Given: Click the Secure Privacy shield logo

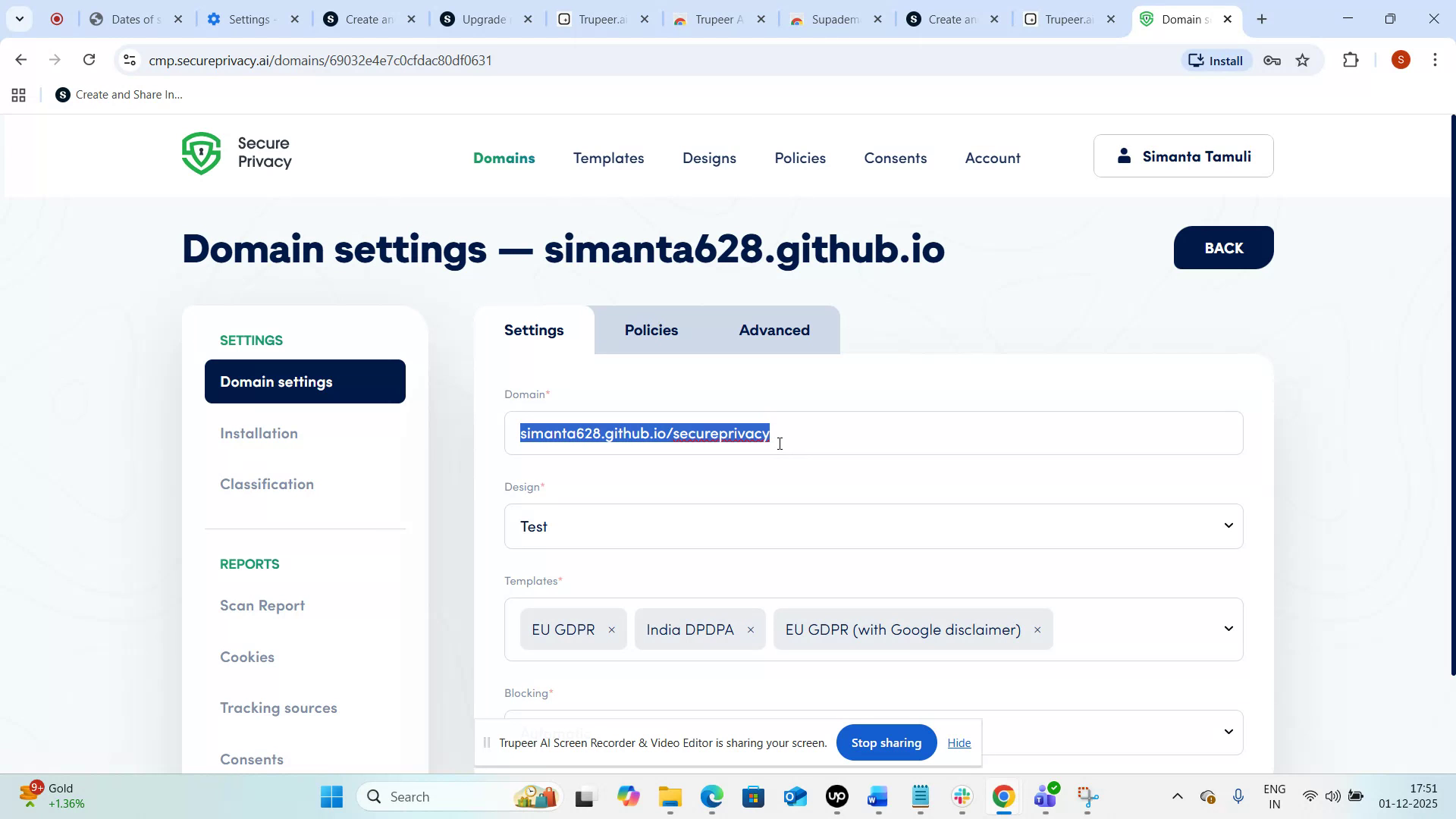Looking at the screenshot, I should click(x=201, y=152).
